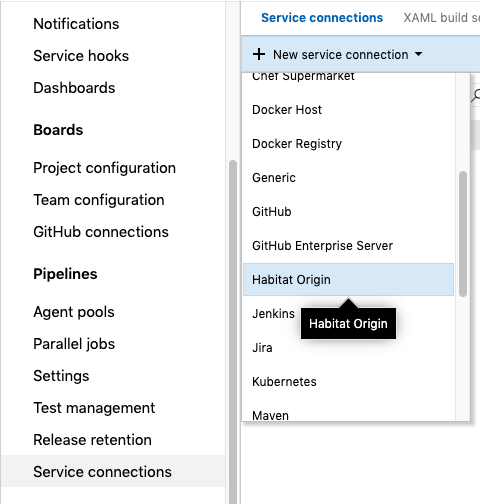Click the search magnifier icon
480x504 pixels.
tap(476, 95)
